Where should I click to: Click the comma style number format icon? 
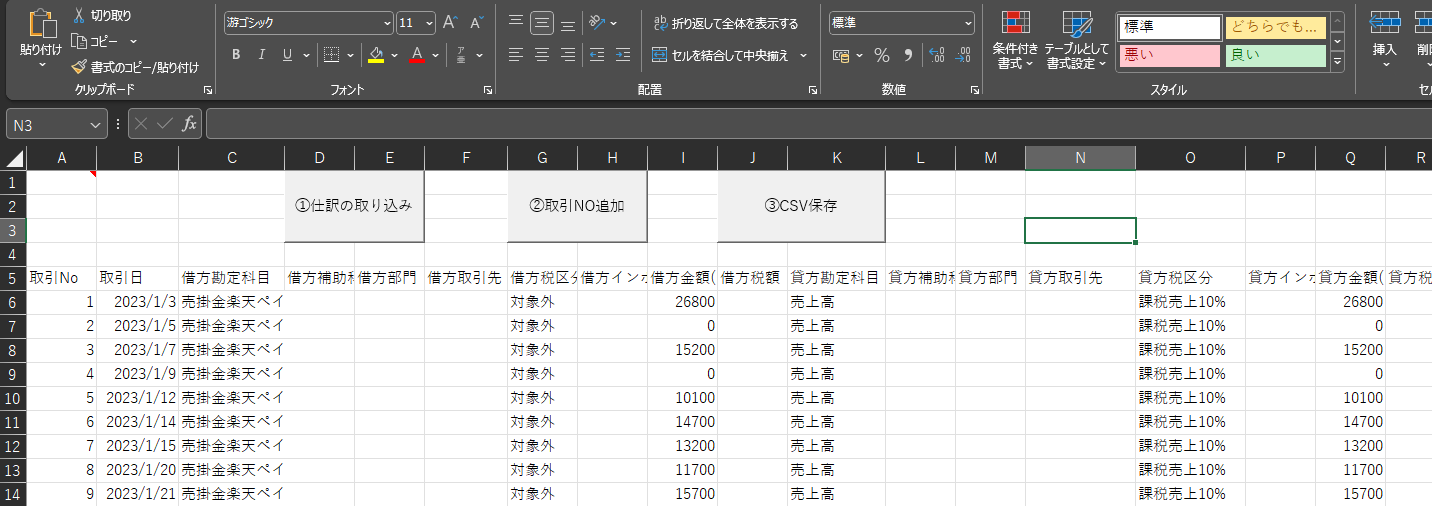coord(908,55)
